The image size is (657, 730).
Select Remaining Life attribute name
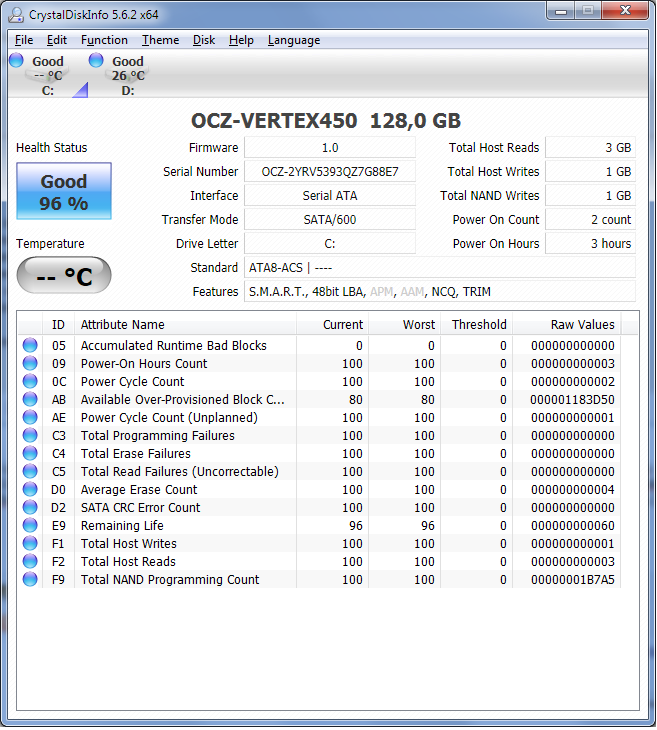(x=122, y=526)
